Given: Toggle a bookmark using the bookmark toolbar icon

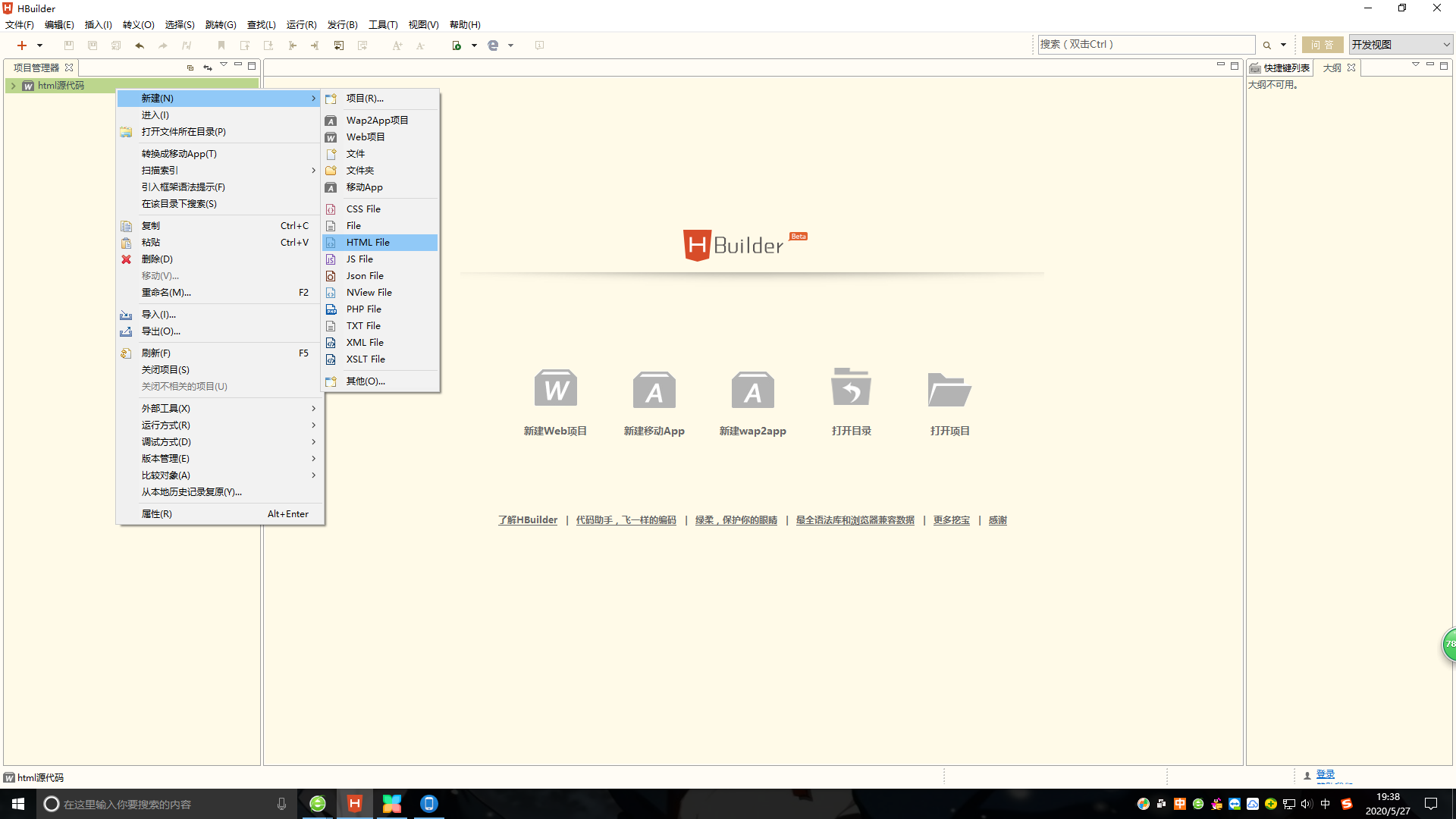Looking at the screenshot, I should point(221,45).
